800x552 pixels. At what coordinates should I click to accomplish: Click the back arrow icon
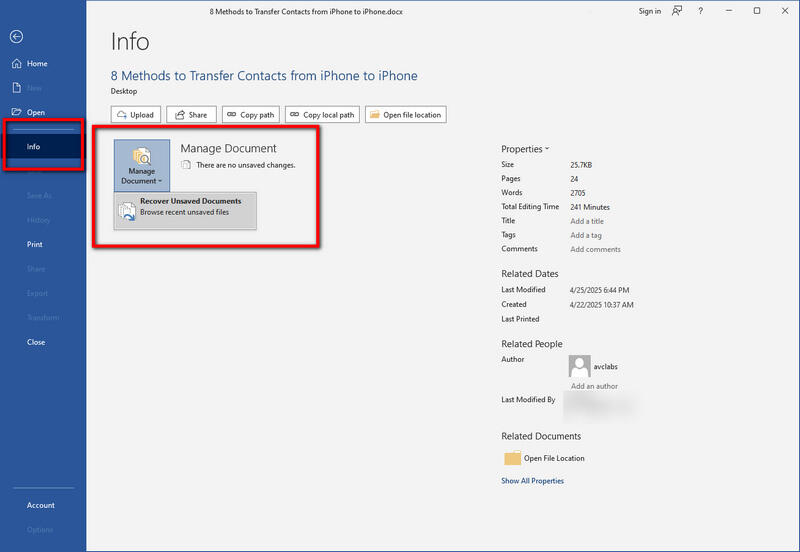tap(16, 36)
